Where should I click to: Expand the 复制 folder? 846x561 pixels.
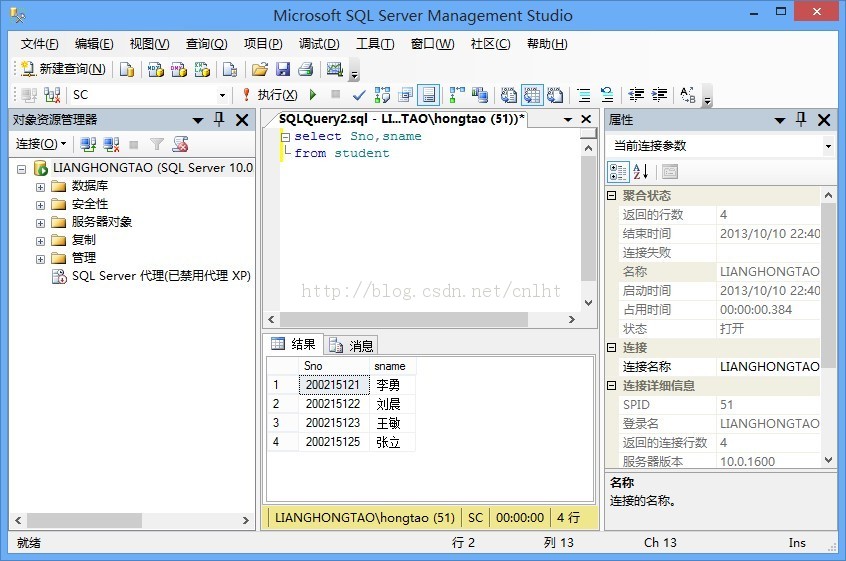(x=40, y=241)
